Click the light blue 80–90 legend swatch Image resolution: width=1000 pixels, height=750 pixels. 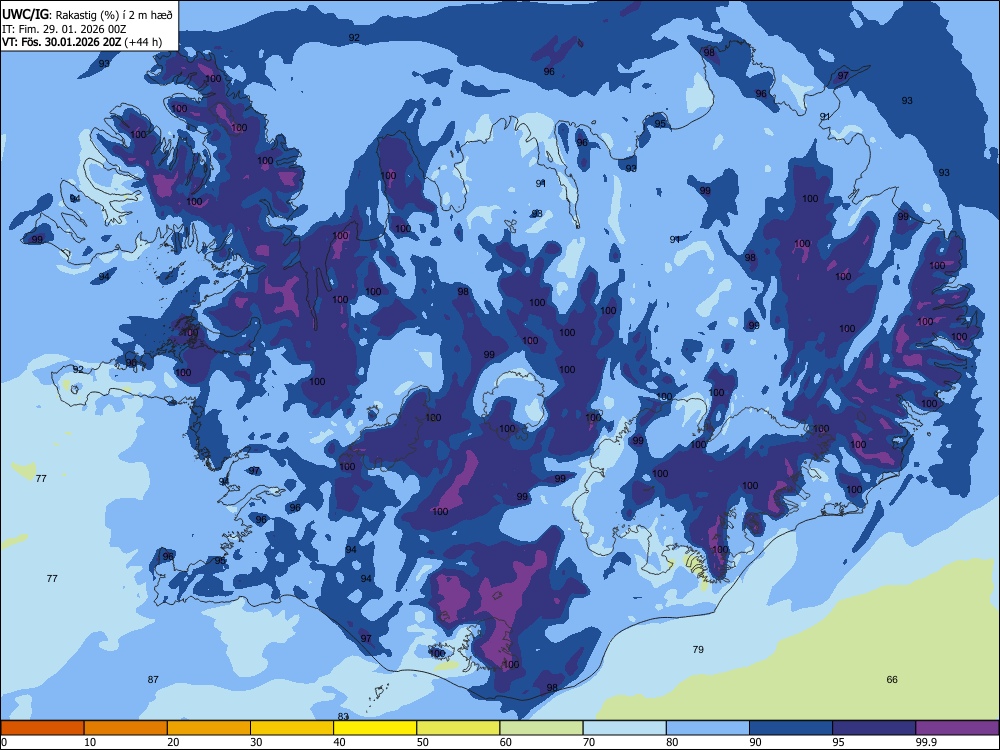[x=708, y=728]
